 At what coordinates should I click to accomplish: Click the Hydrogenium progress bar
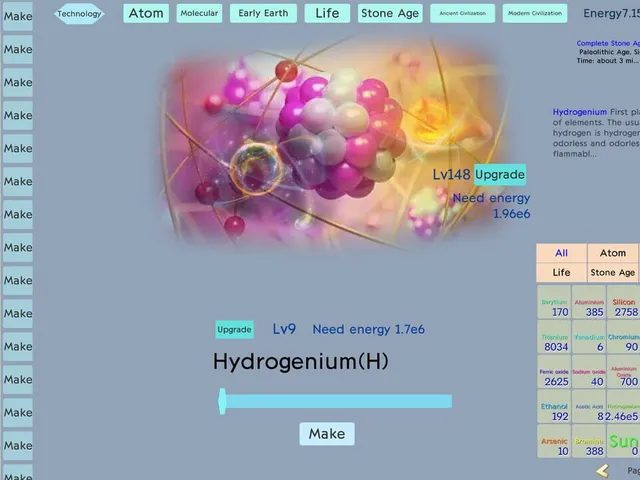335,401
